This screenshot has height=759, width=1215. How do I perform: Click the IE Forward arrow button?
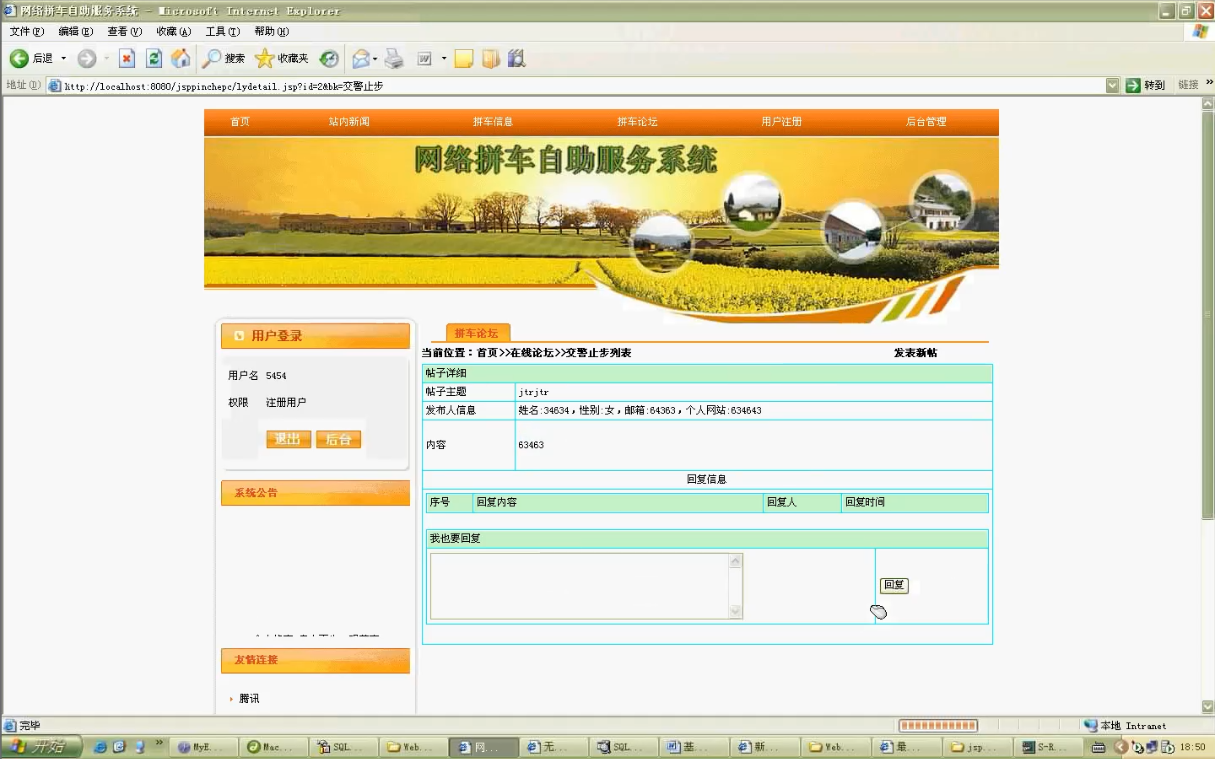pyautogui.click(x=87, y=59)
